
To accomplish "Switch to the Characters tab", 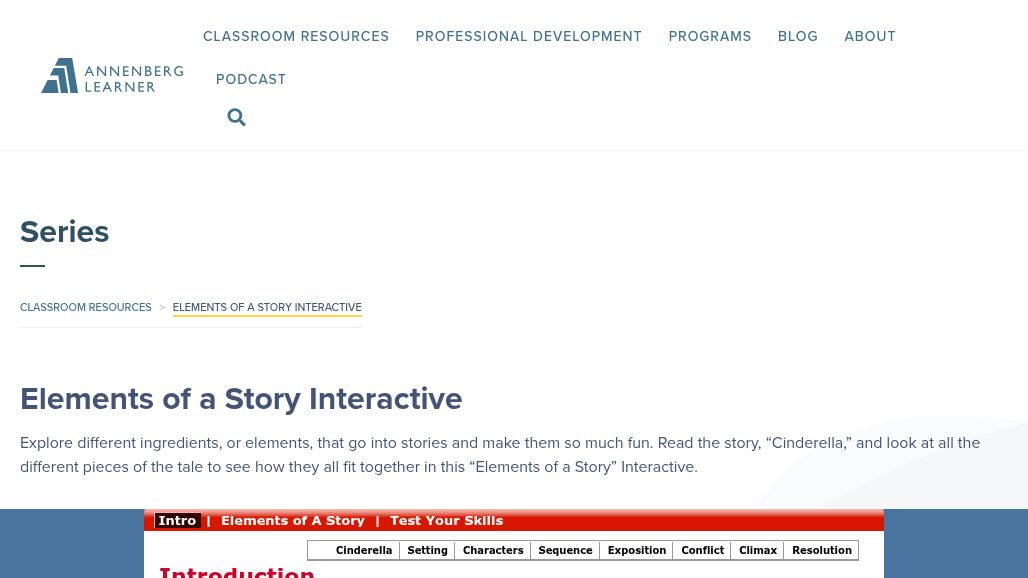I will [x=493, y=550].
